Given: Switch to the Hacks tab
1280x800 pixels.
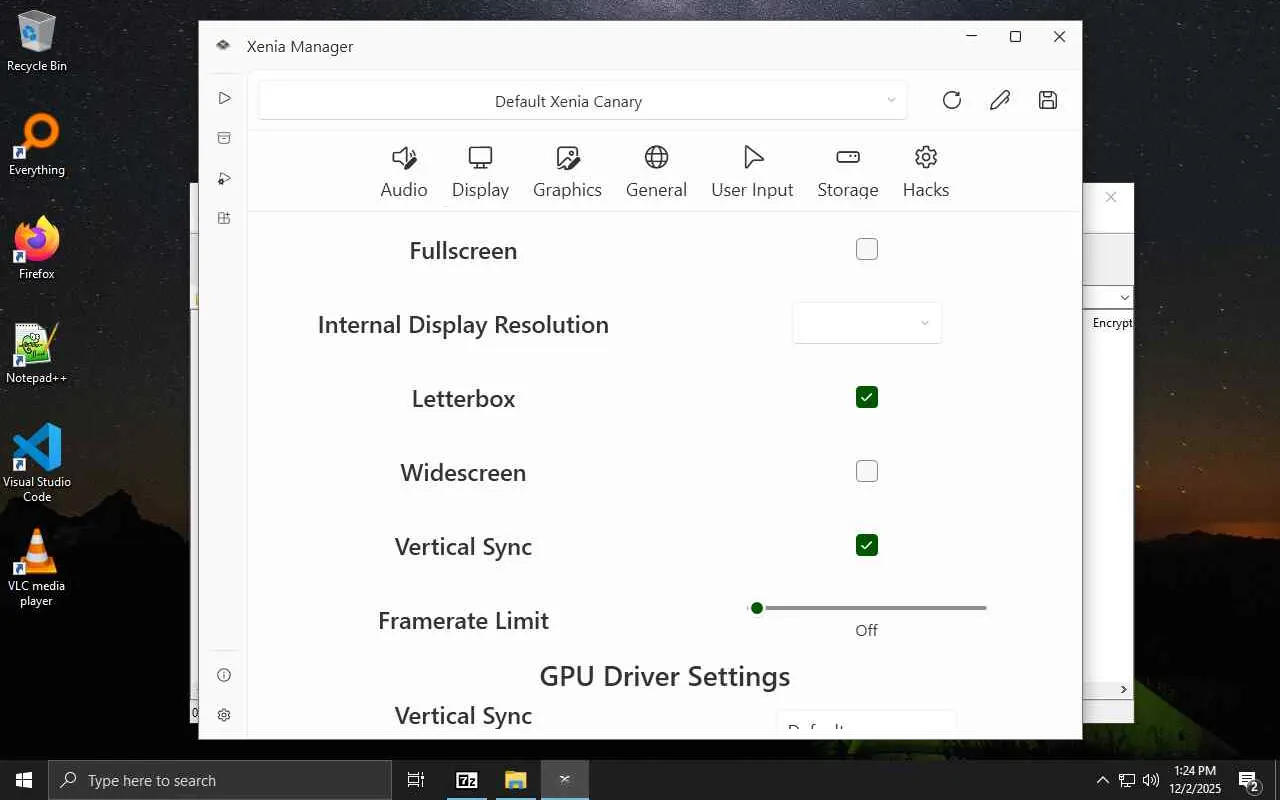Looking at the screenshot, I should coord(926,172).
